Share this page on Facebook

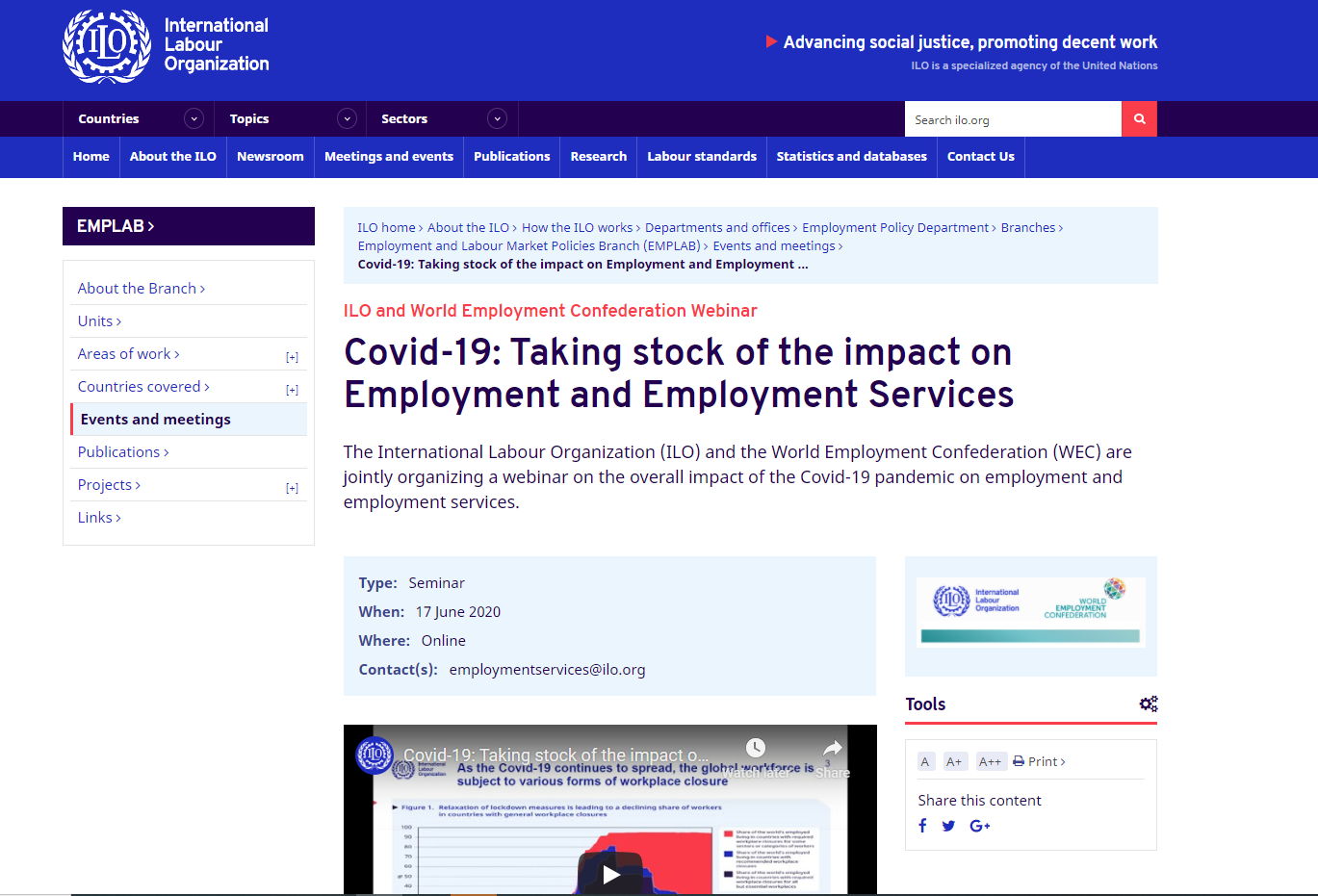click(x=922, y=826)
